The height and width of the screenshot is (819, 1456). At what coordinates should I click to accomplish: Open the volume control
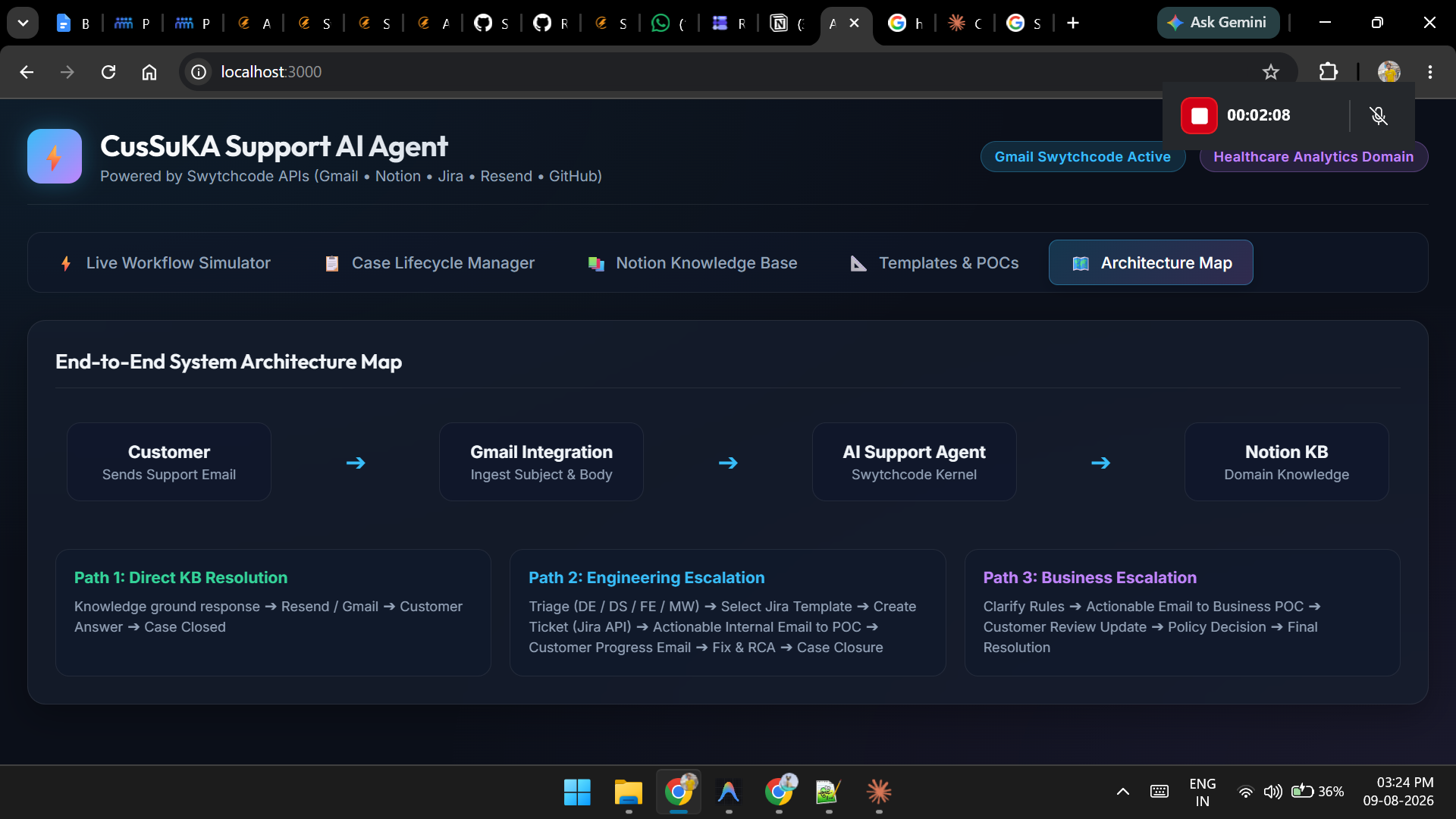tap(1272, 792)
